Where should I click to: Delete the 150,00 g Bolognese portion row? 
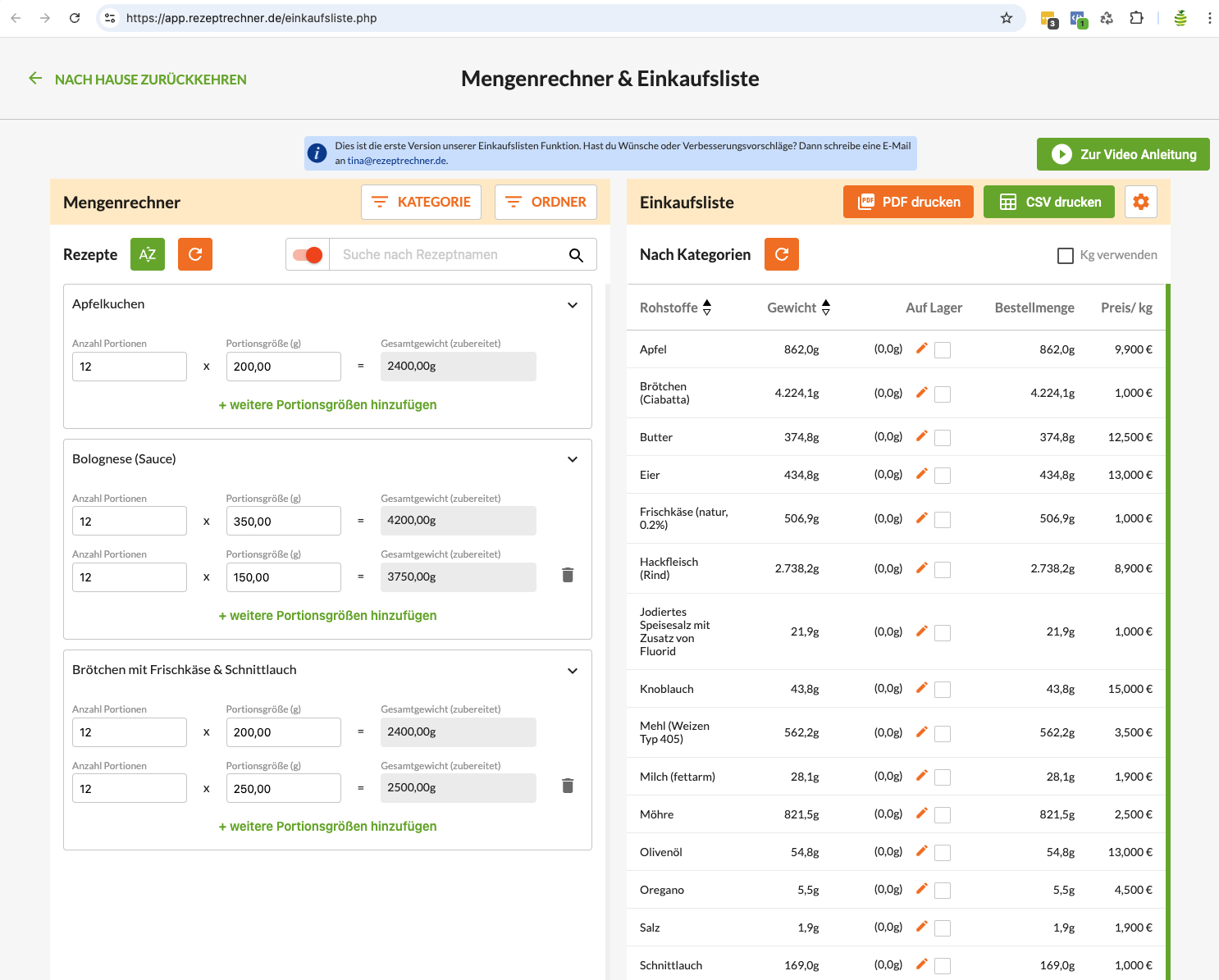(568, 576)
